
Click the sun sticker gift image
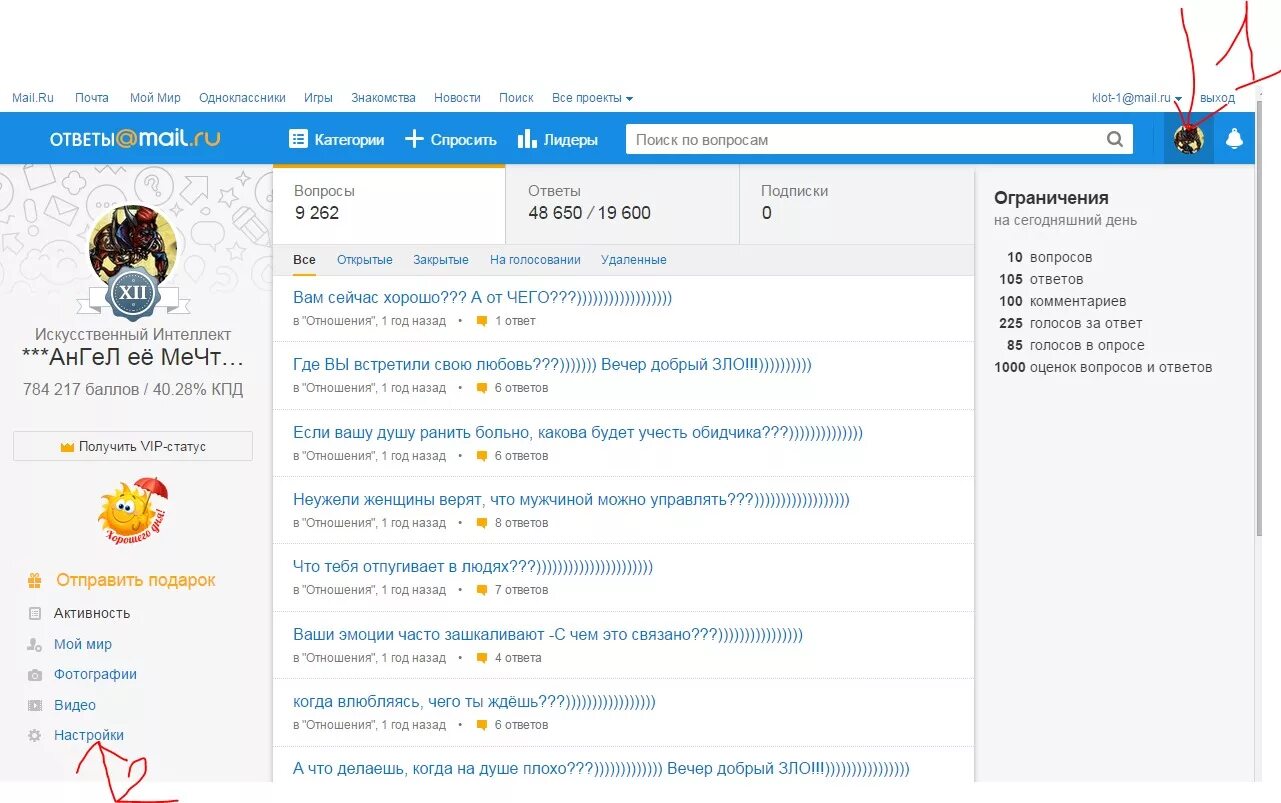(x=133, y=511)
